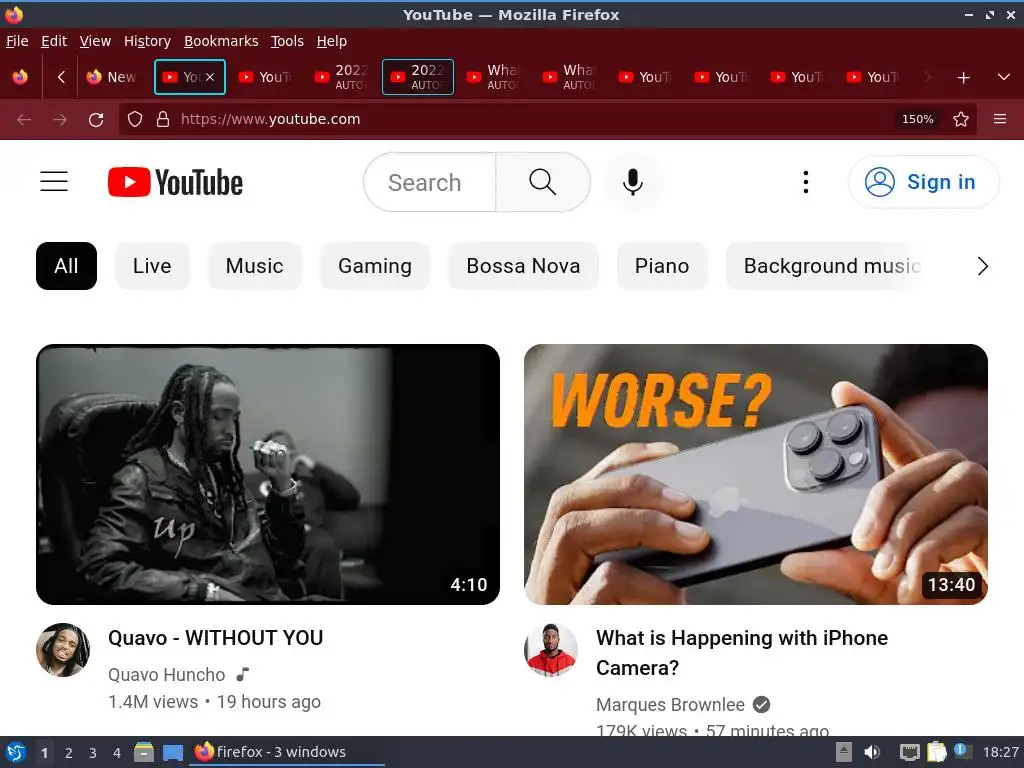Select the Bossa Nova filter chip
Screen dimensions: 1024x768
tap(523, 266)
